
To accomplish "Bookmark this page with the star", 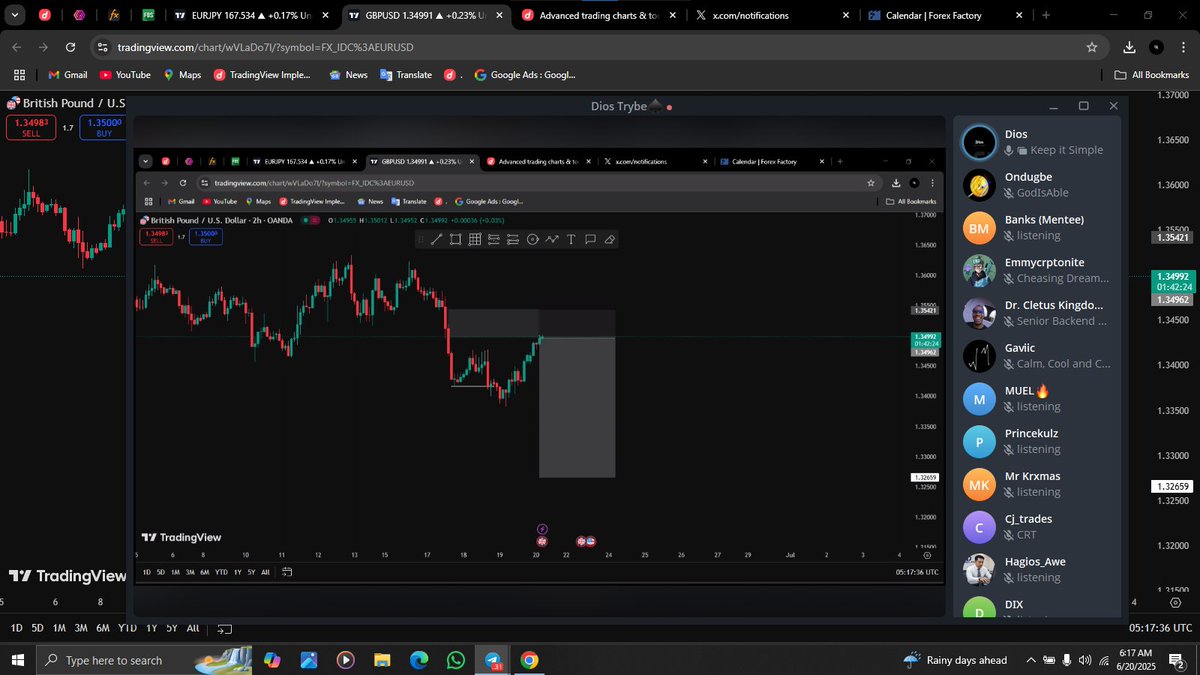I will pos(1092,47).
